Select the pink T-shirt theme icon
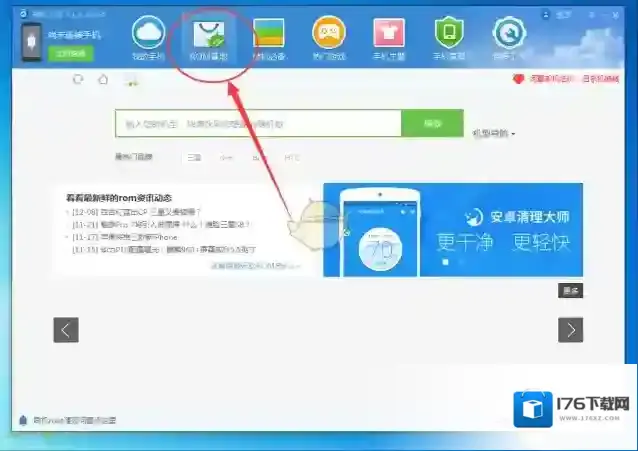This screenshot has width=638, height=451. tap(389, 34)
